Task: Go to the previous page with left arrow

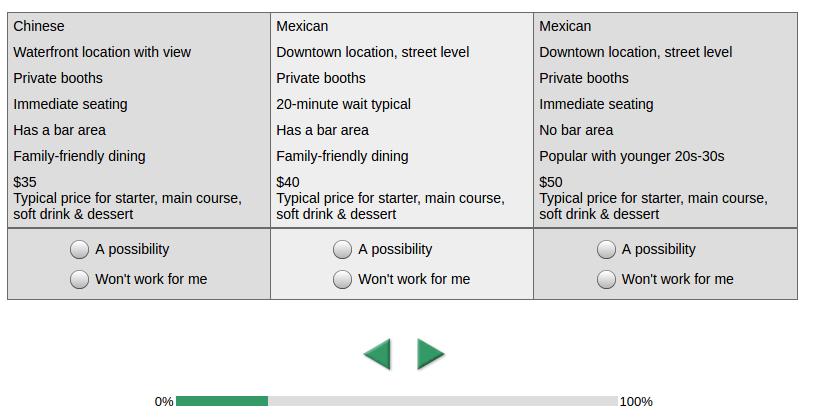Action: (x=377, y=354)
